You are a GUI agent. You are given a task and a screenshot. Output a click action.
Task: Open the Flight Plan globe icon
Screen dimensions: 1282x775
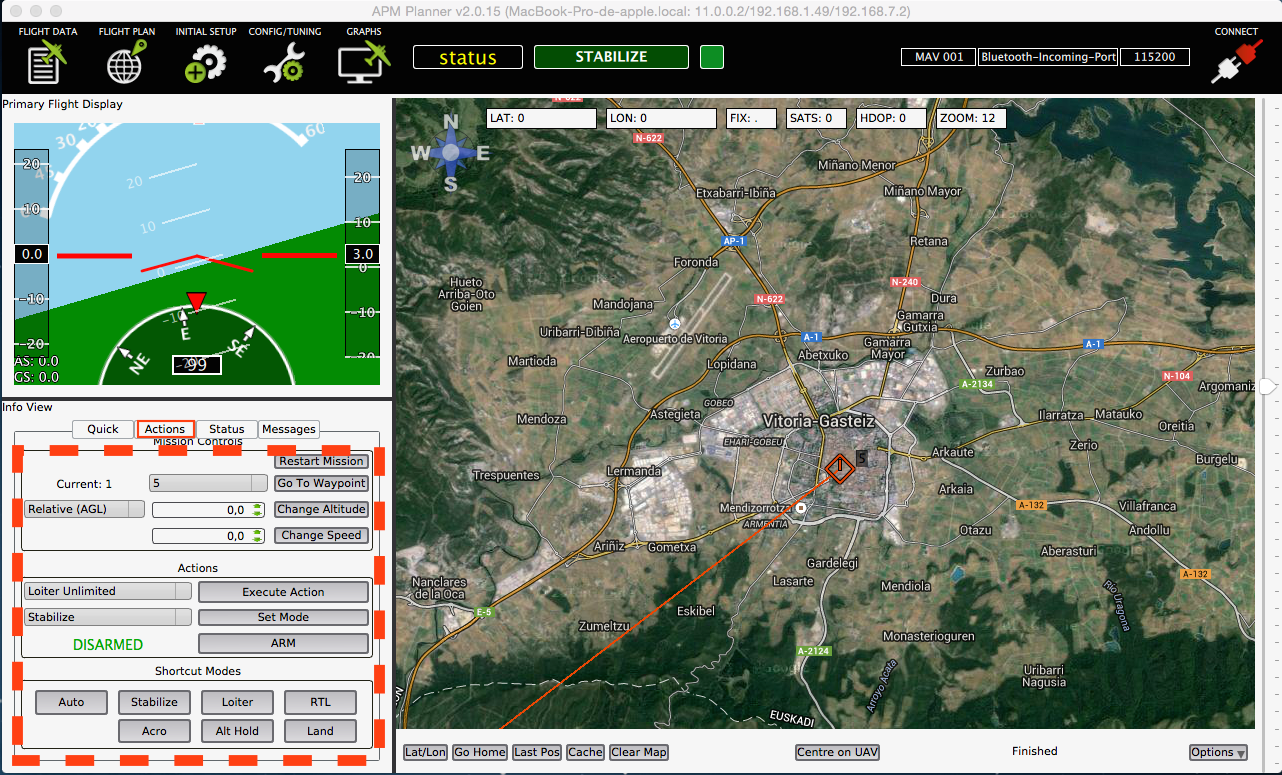[127, 63]
